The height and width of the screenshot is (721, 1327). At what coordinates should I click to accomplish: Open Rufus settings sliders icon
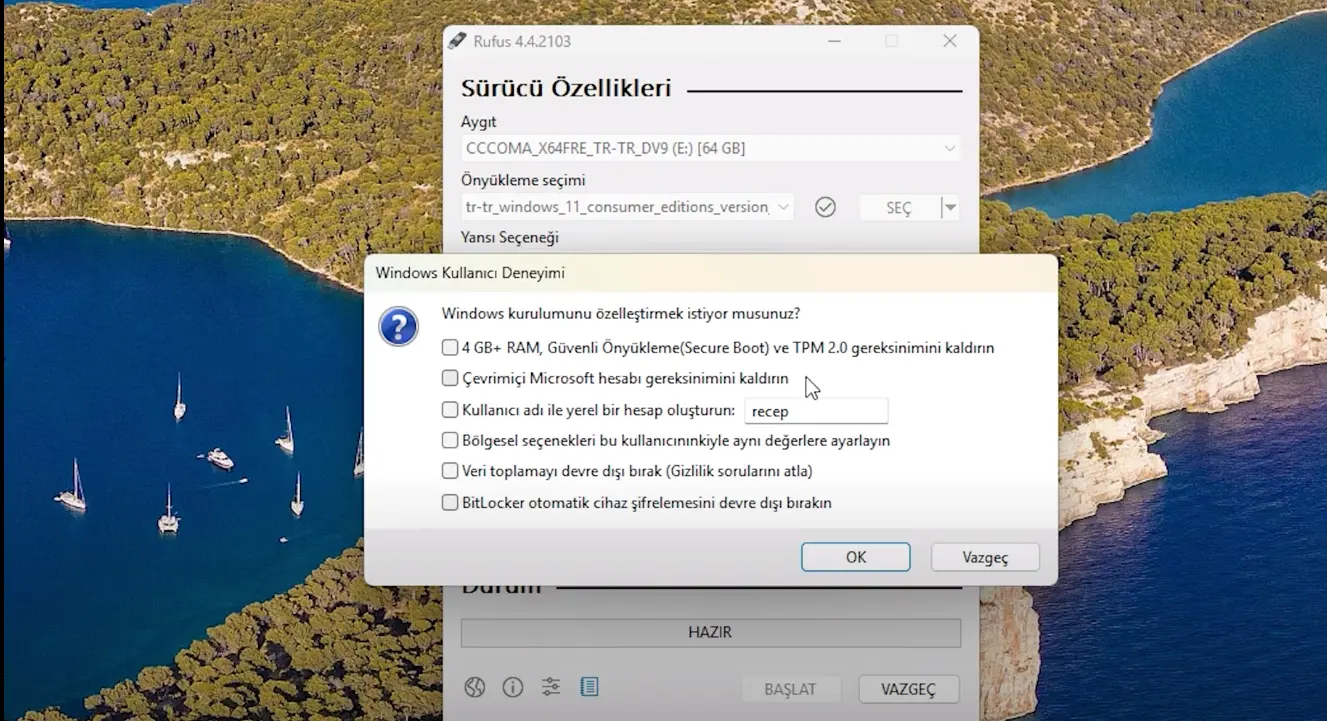point(551,687)
